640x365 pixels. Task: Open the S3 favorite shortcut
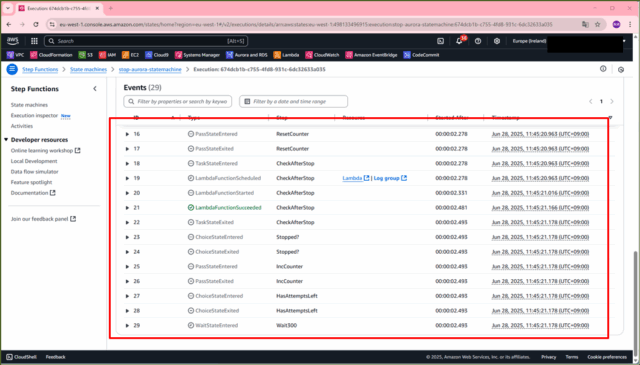coord(86,55)
